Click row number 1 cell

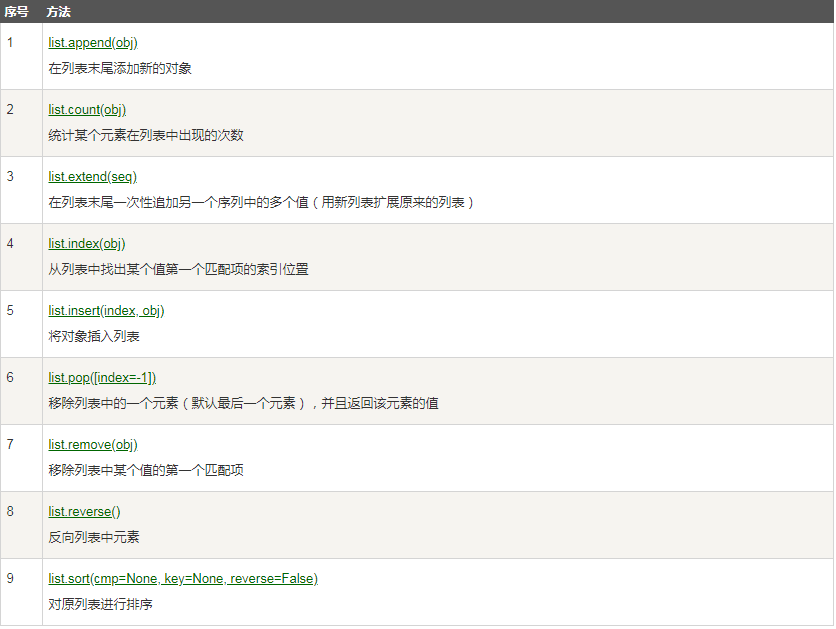21,56
